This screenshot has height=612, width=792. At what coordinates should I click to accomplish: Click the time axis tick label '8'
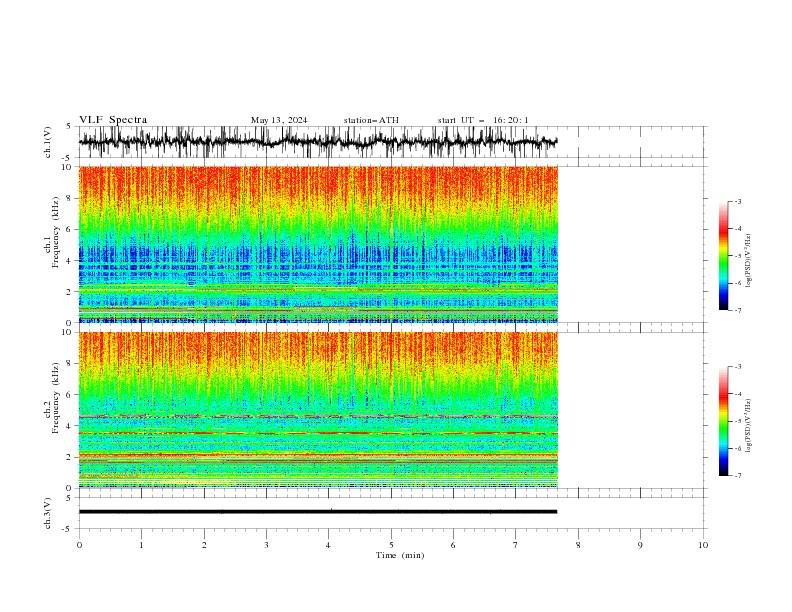tap(578, 545)
